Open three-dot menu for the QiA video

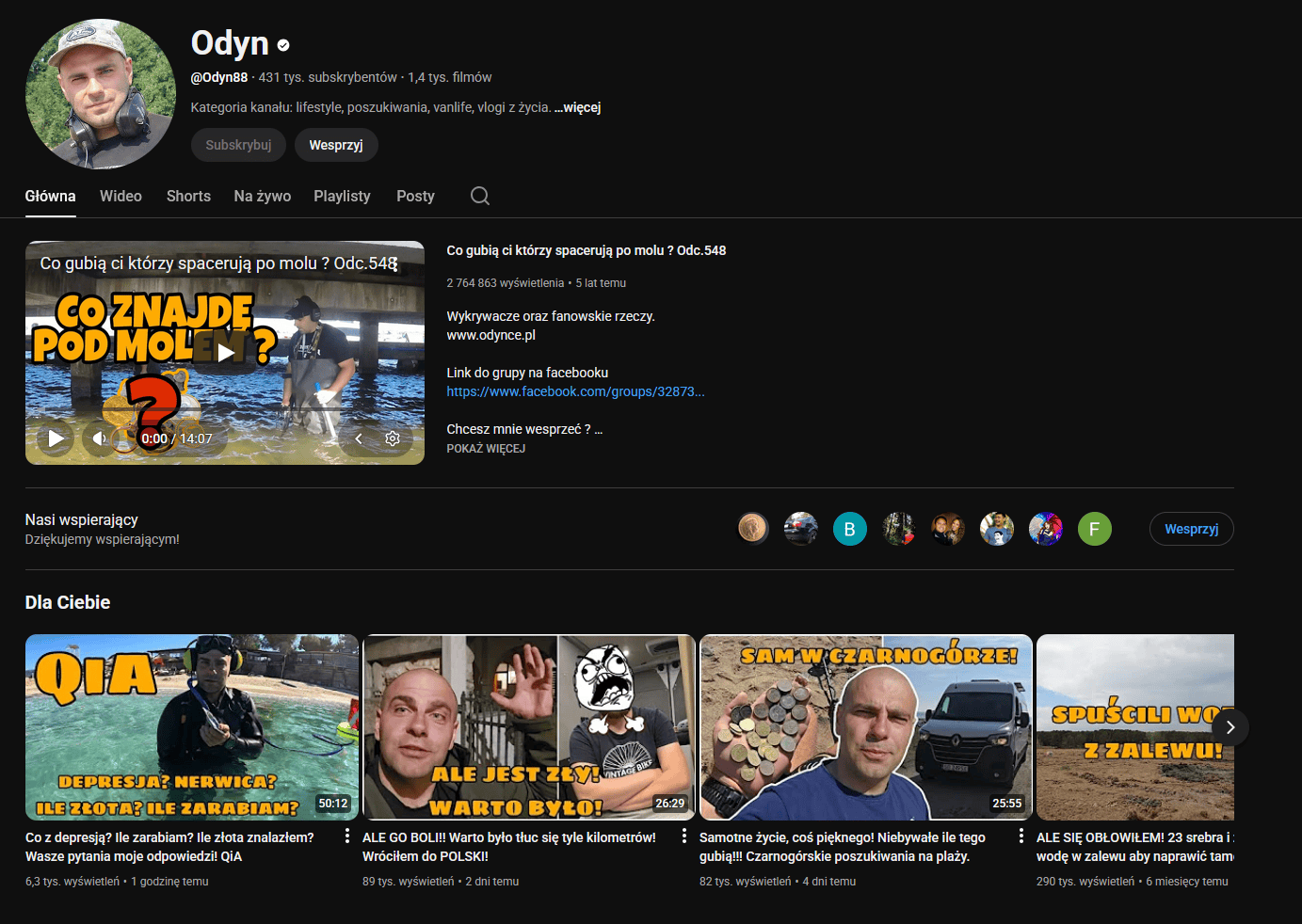[347, 836]
